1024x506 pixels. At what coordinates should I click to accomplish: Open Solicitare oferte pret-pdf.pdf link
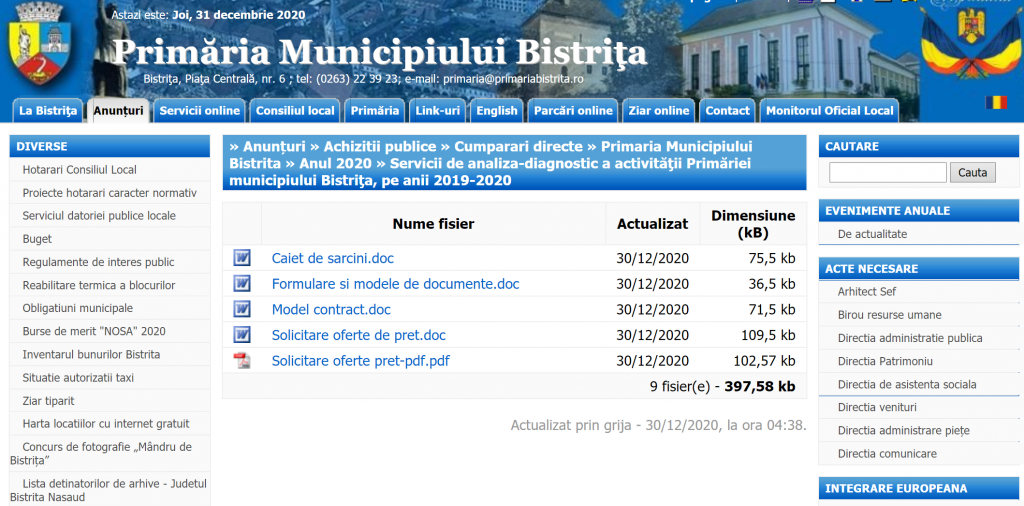coord(360,361)
